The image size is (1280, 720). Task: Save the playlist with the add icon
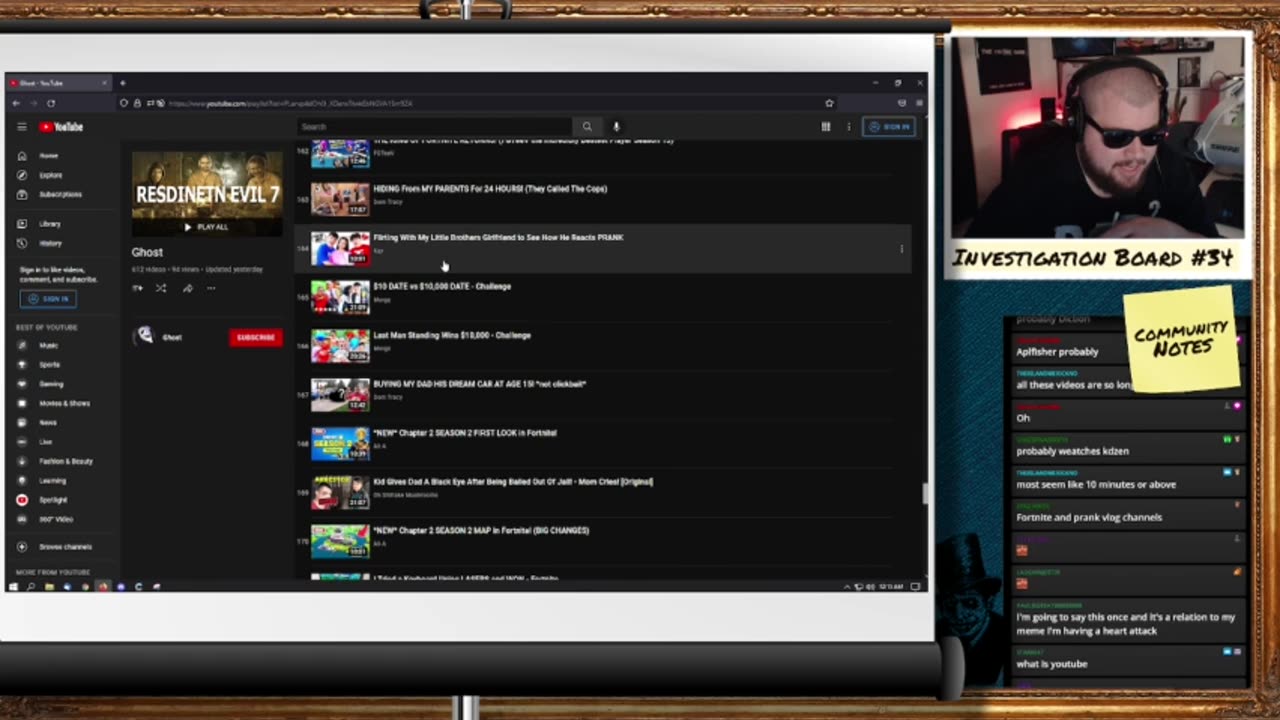point(137,288)
